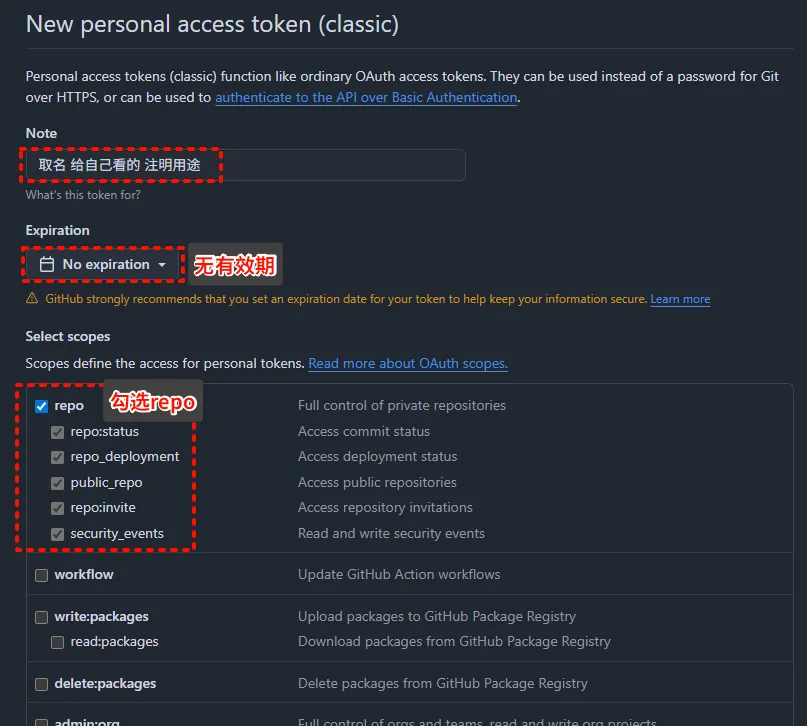Toggle the repo:invite checkbox
The height and width of the screenshot is (726, 807).
(58, 508)
